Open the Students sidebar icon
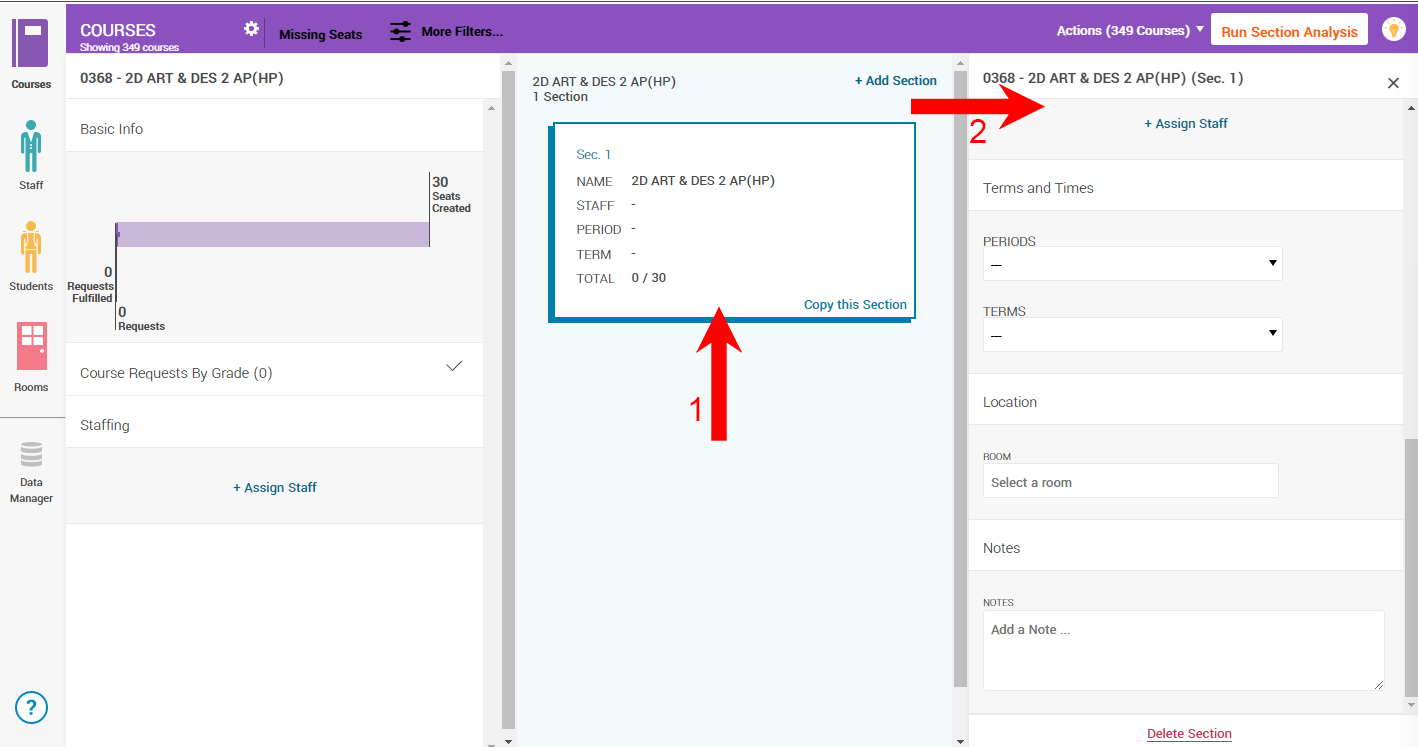 31,248
